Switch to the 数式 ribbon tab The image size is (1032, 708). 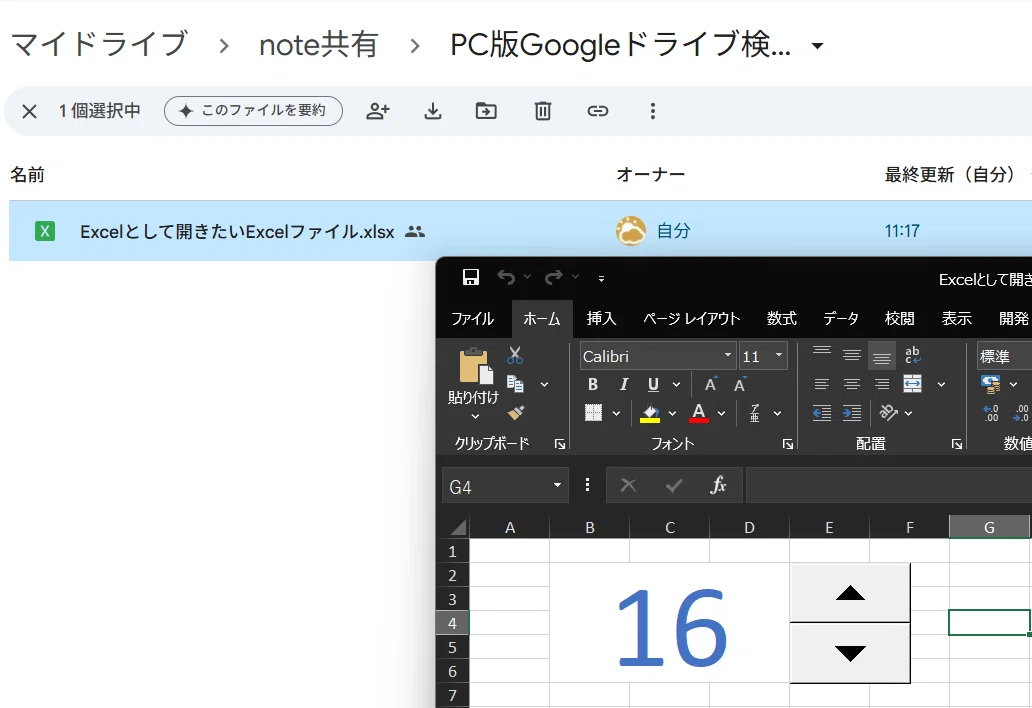point(782,318)
